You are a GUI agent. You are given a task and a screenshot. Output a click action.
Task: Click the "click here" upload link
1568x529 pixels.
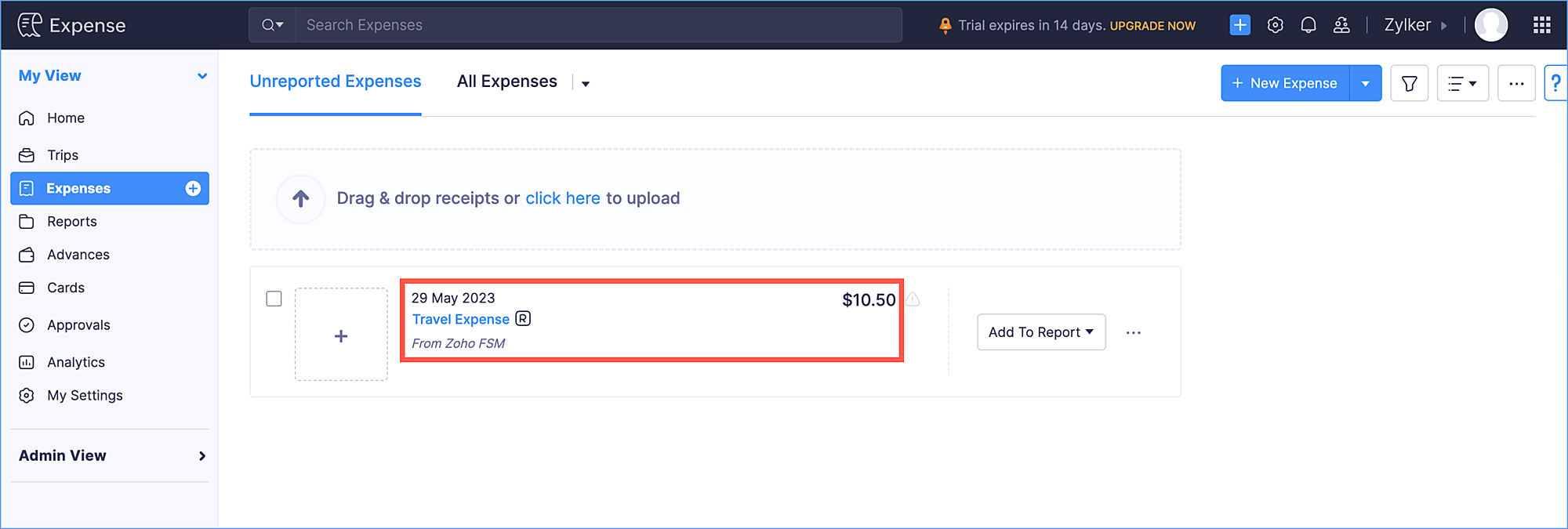coord(563,198)
